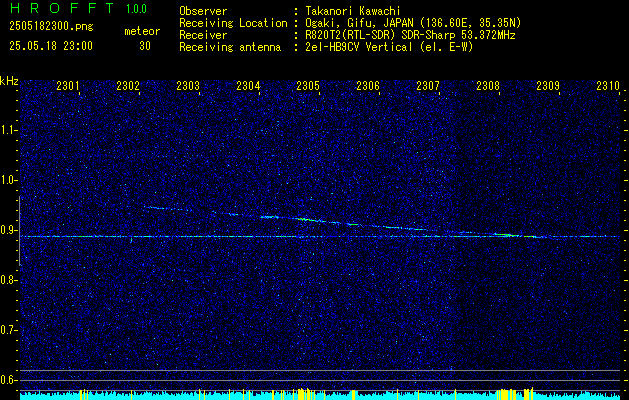Click the 2302 time marker
The width and height of the screenshot is (629, 400).
click(x=128, y=85)
